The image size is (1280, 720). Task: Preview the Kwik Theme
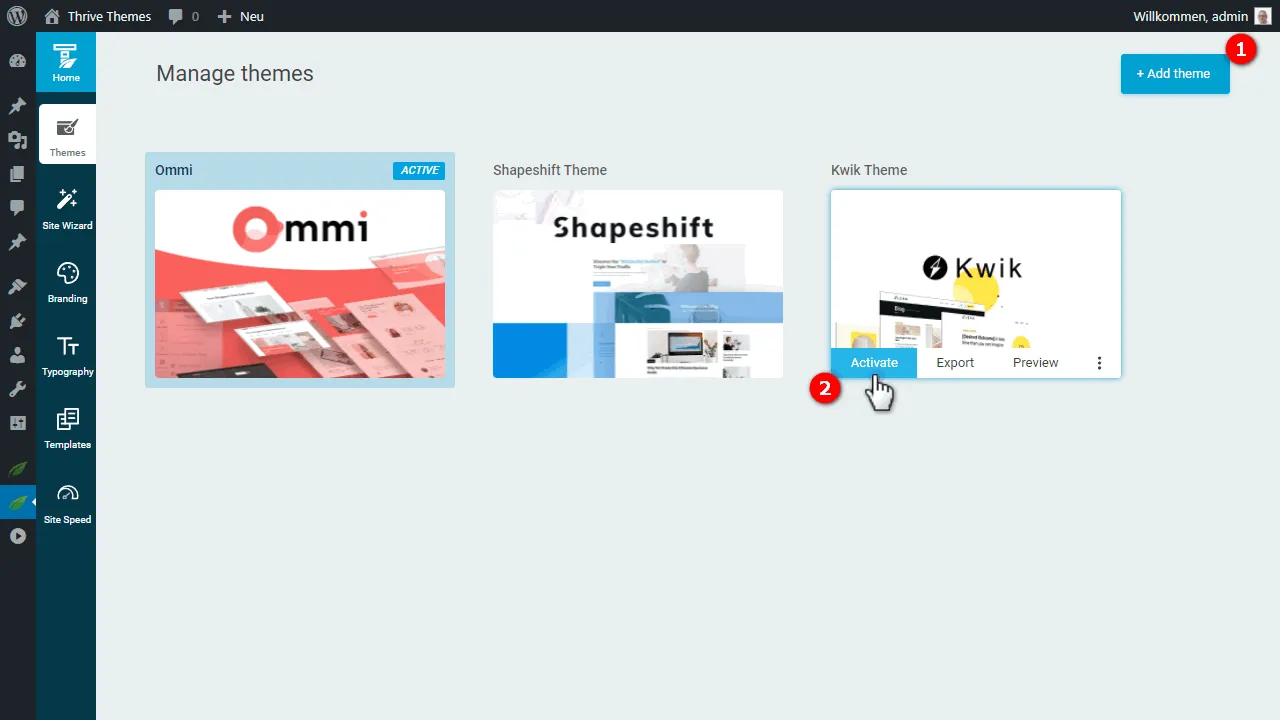(x=1035, y=363)
